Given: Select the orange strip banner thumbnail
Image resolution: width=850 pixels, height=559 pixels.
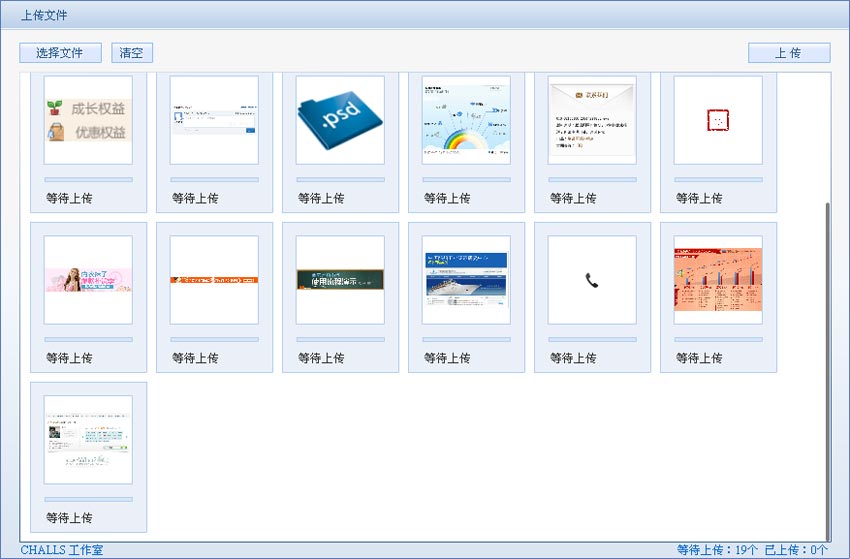Looking at the screenshot, I should 214,280.
